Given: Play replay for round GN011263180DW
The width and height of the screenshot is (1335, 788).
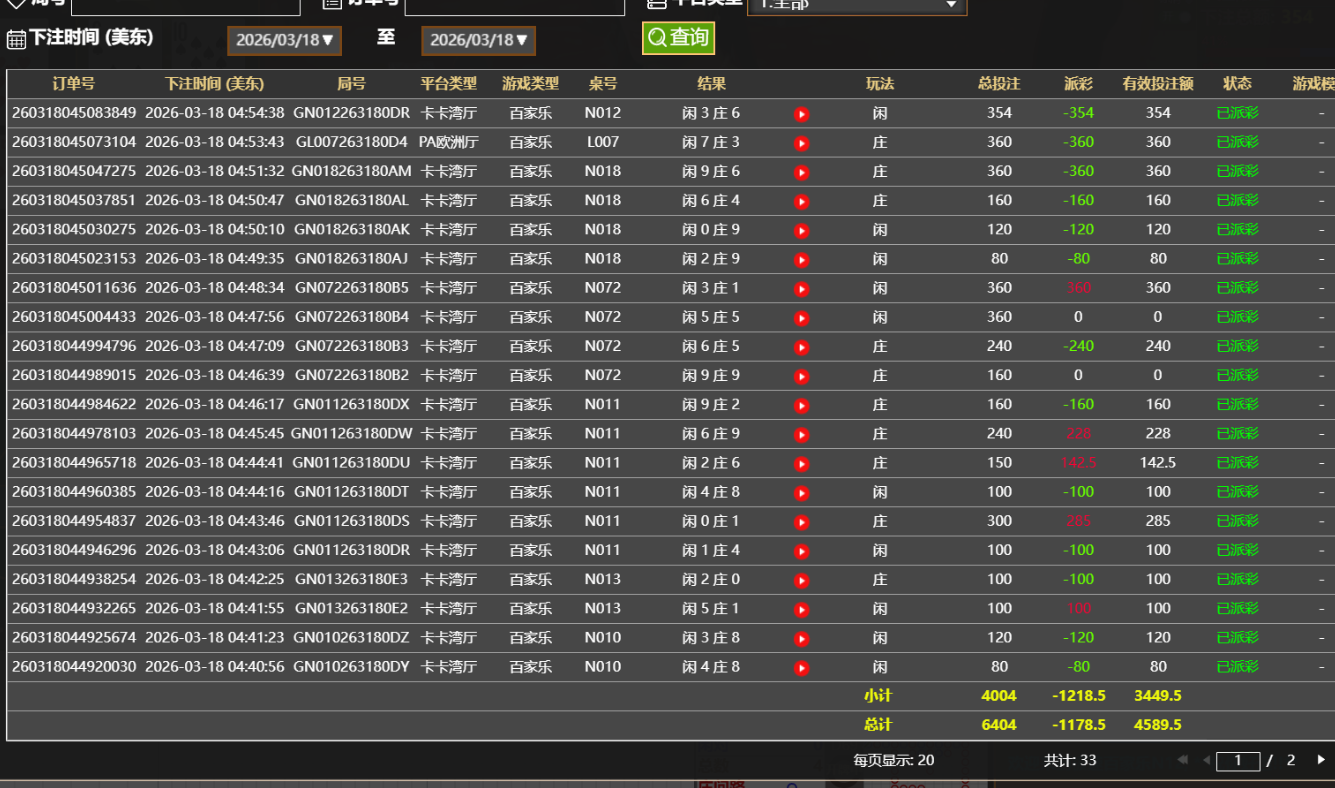Looking at the screenshot, I should click(801, 435).
